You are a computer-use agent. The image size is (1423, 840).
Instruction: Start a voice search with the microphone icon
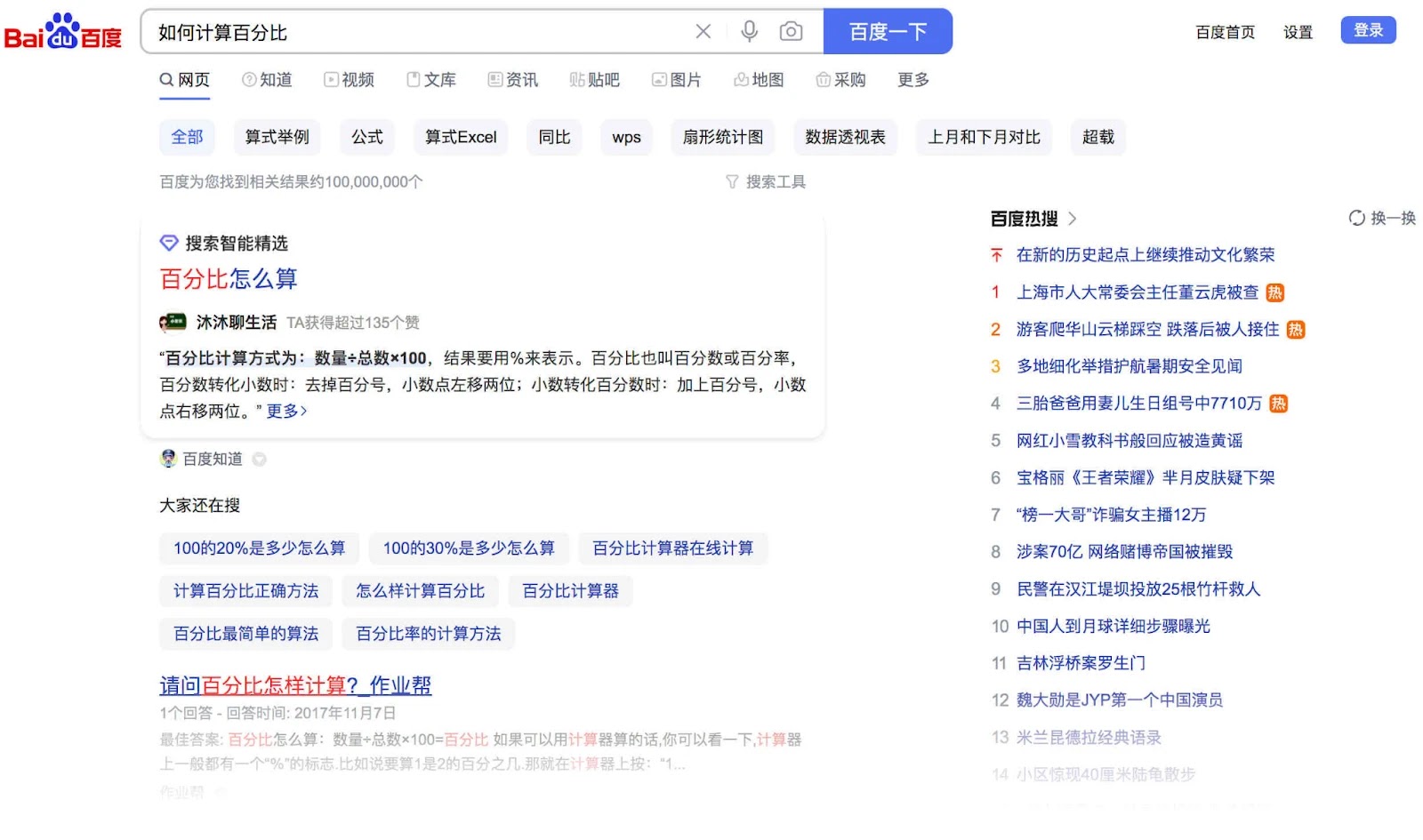[750, 29]
